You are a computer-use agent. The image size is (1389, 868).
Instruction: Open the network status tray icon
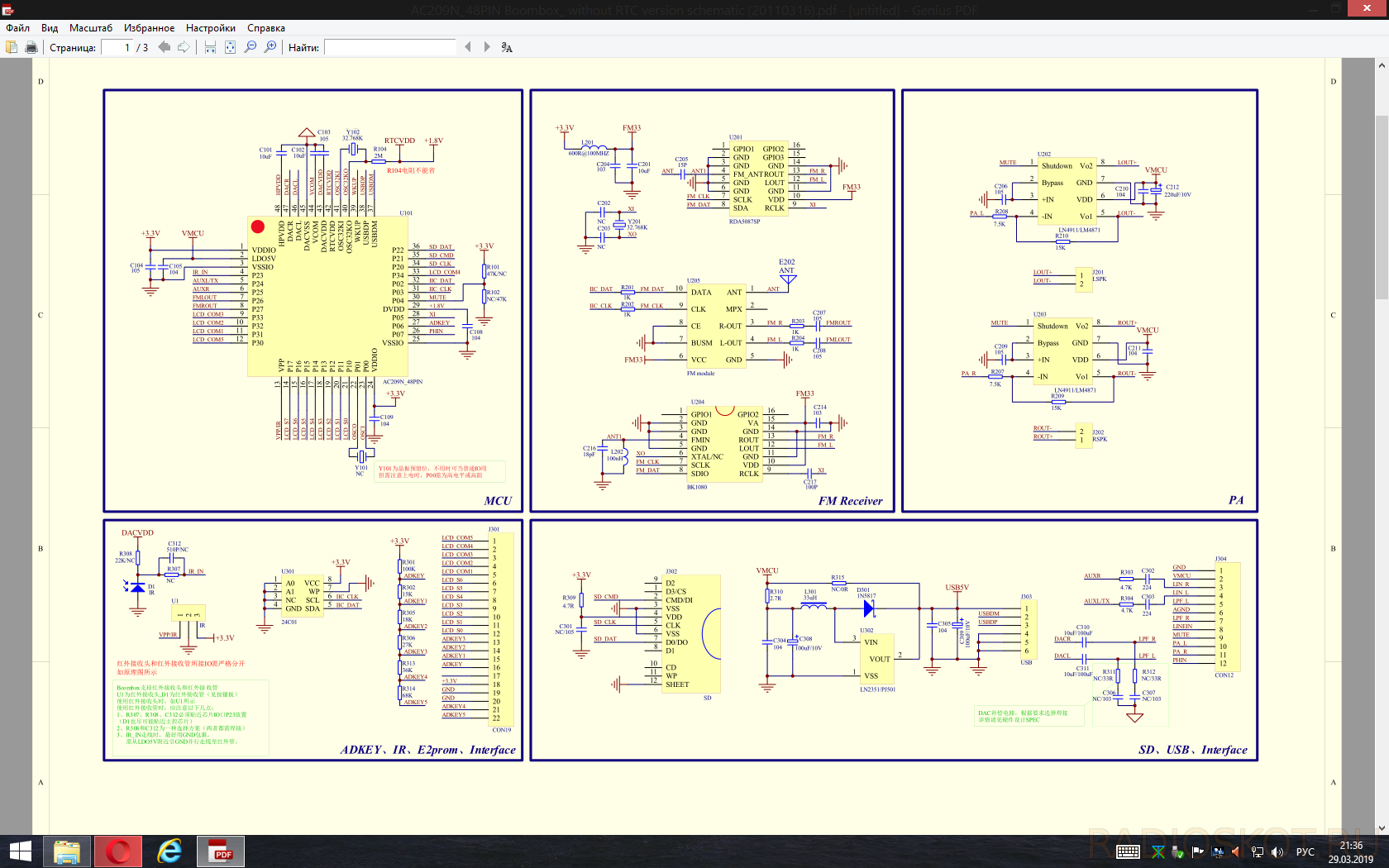click(1257, 852)
